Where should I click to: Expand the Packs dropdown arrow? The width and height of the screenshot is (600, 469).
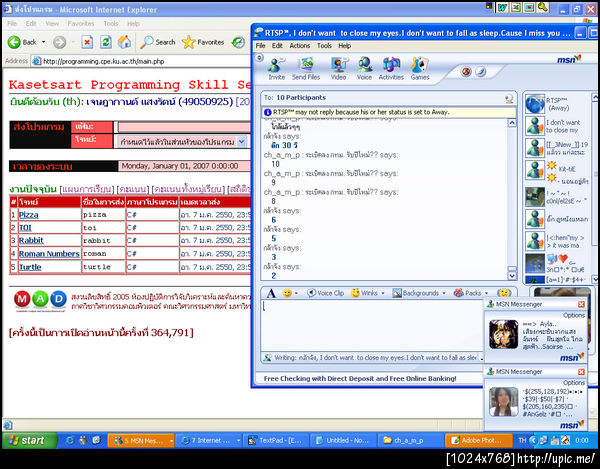486,293
